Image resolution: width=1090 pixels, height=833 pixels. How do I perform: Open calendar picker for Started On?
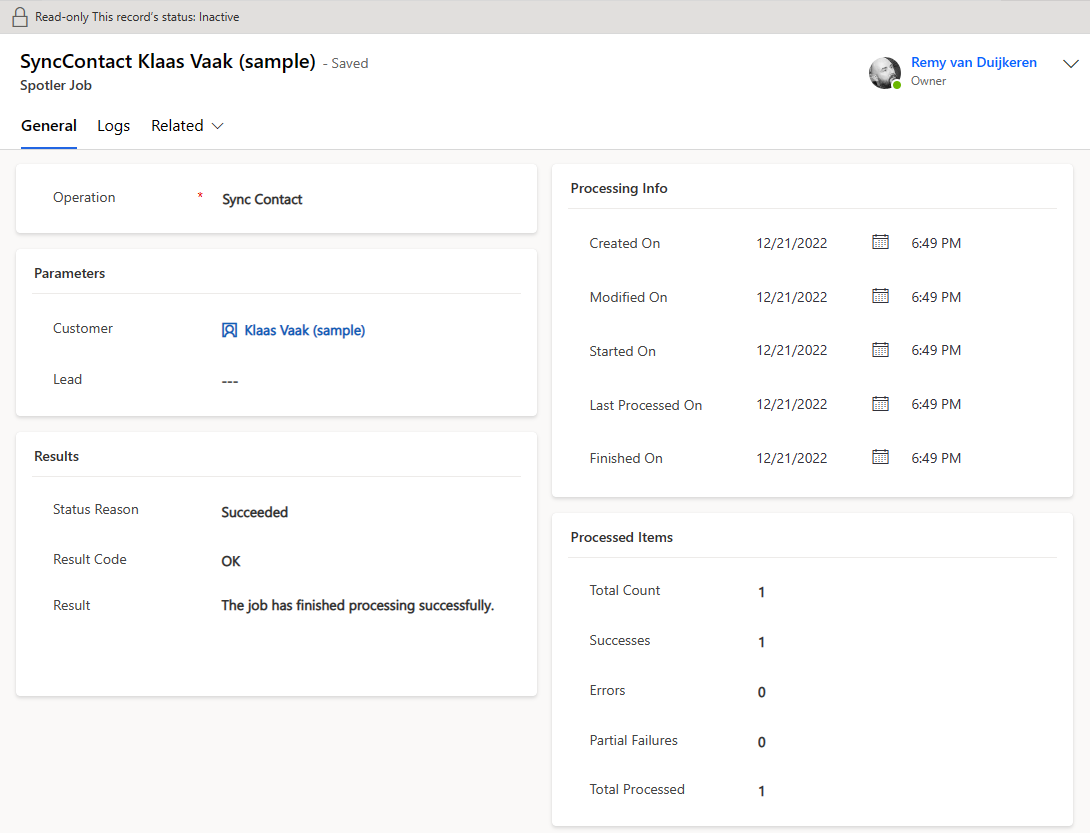point(880,350)
